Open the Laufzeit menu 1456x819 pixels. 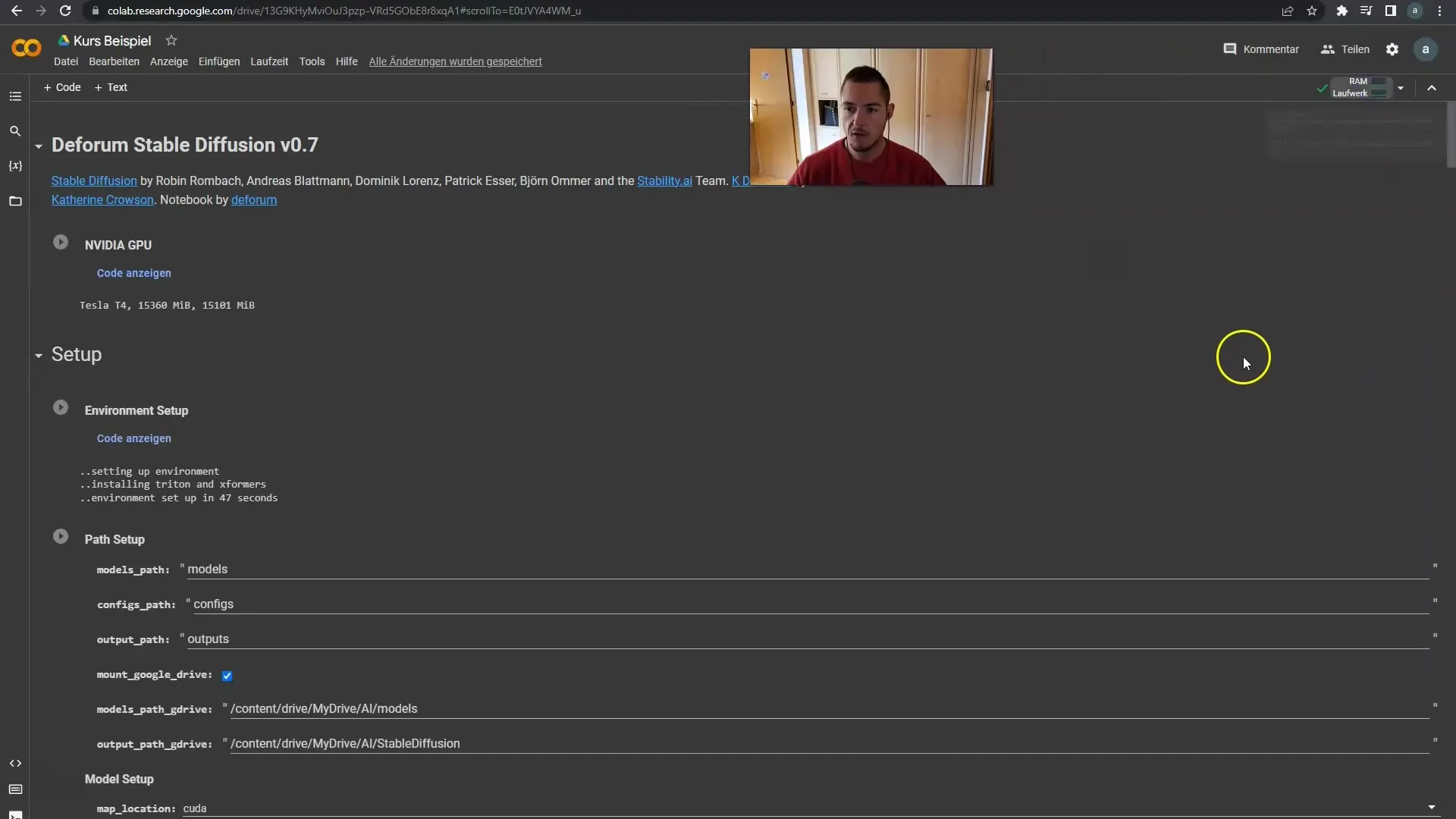tap(269, 61)
